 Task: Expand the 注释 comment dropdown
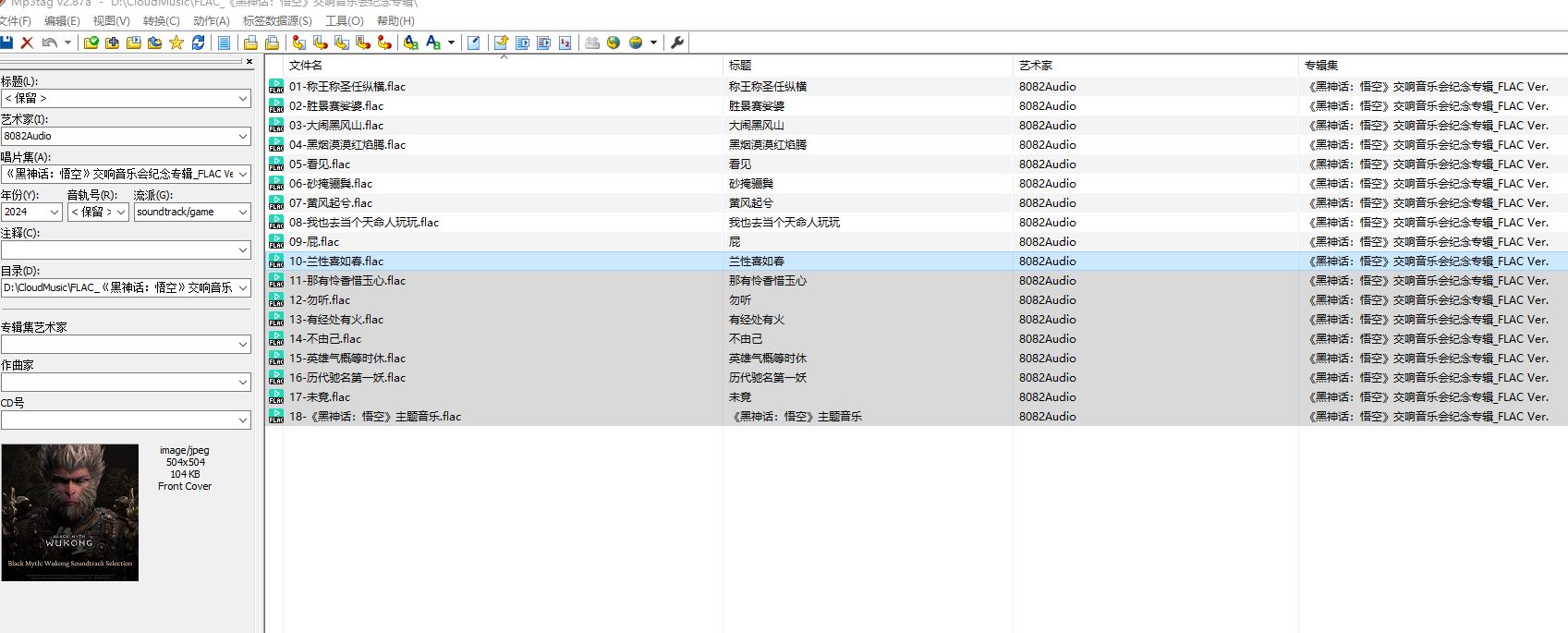pyautogui.click(x=243, y=250)
